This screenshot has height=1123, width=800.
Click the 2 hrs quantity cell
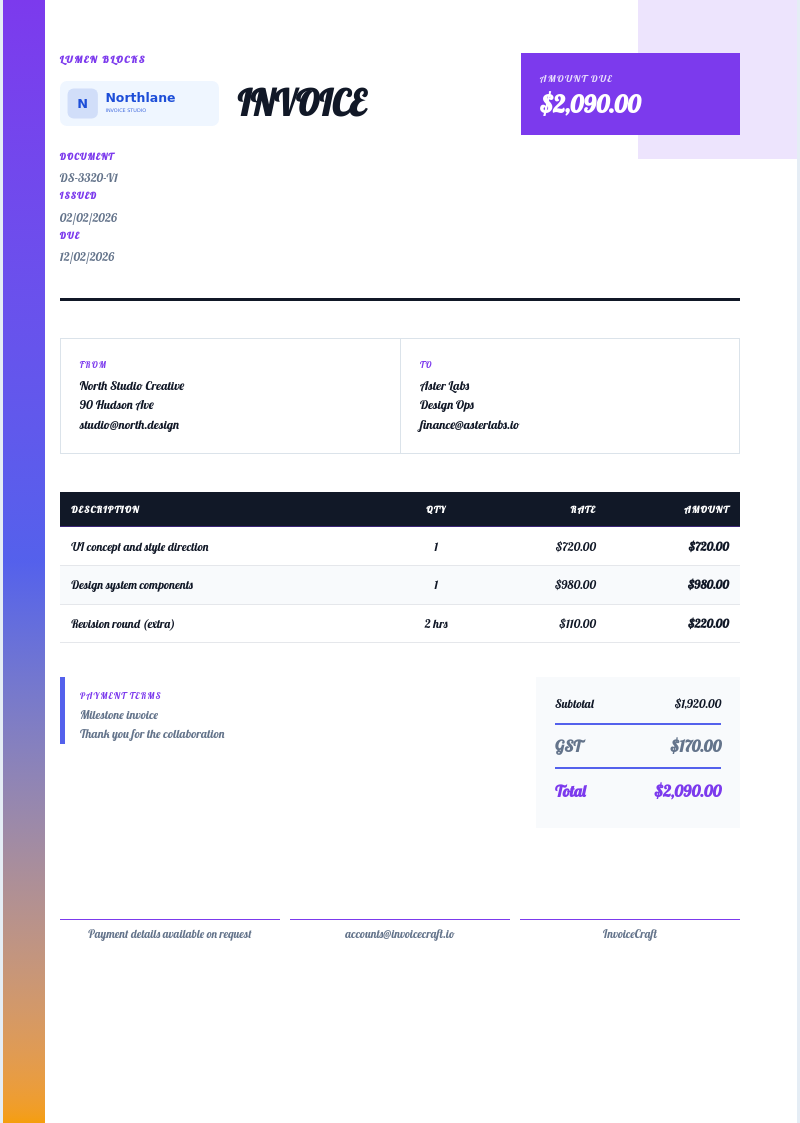[x=436, y=624]
